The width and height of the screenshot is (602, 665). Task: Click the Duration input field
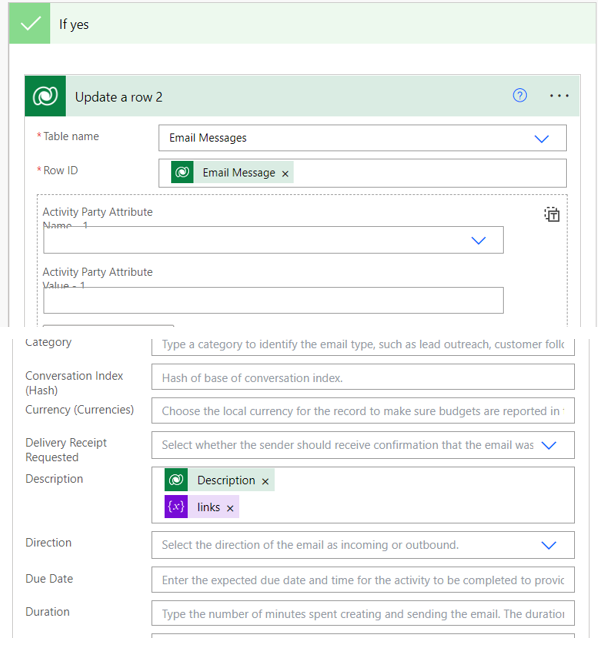(x=363, y=613)
